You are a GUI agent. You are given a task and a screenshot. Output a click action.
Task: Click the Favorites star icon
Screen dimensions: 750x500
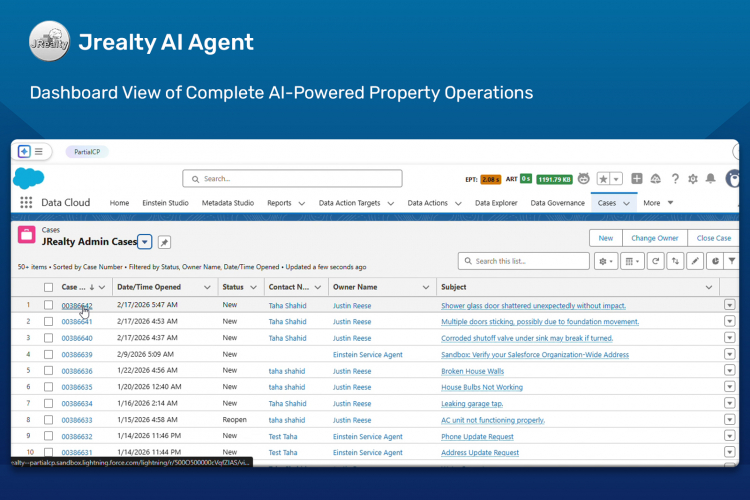(603, 179)
